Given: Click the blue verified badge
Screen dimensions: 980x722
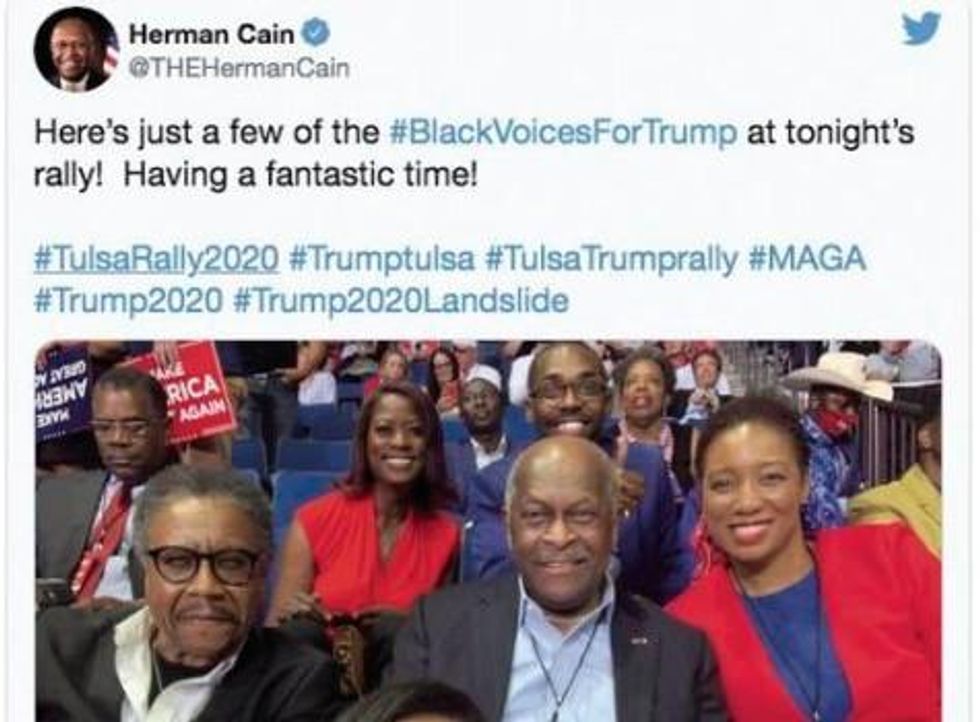Looking at the screenshot, I should tap(316, 33).
